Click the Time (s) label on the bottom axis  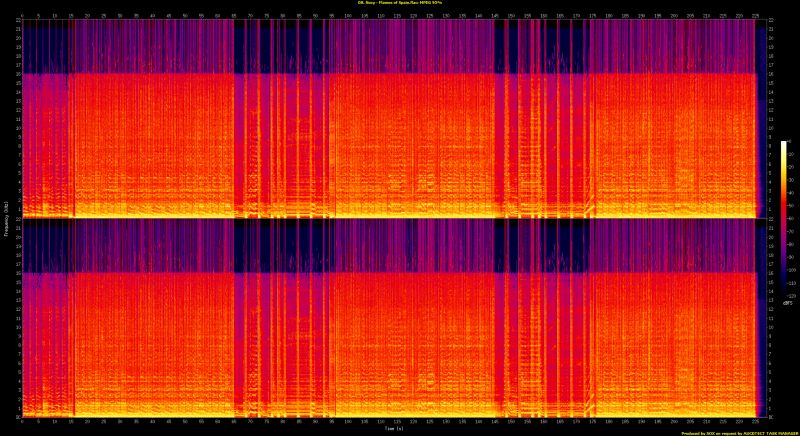tap(392, 429)
